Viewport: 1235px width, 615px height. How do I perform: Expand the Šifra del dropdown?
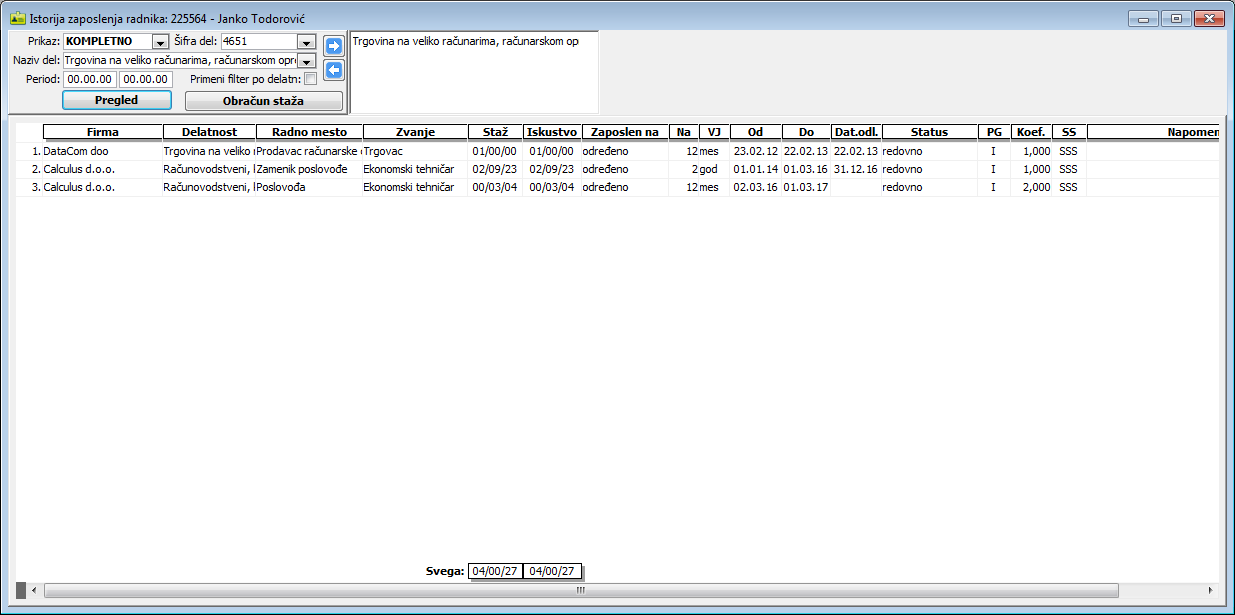[306, 42]
